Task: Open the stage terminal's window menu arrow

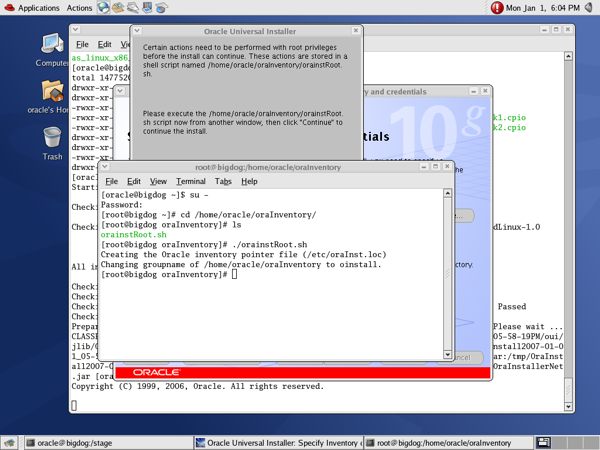Action: [x=76, y=30]
